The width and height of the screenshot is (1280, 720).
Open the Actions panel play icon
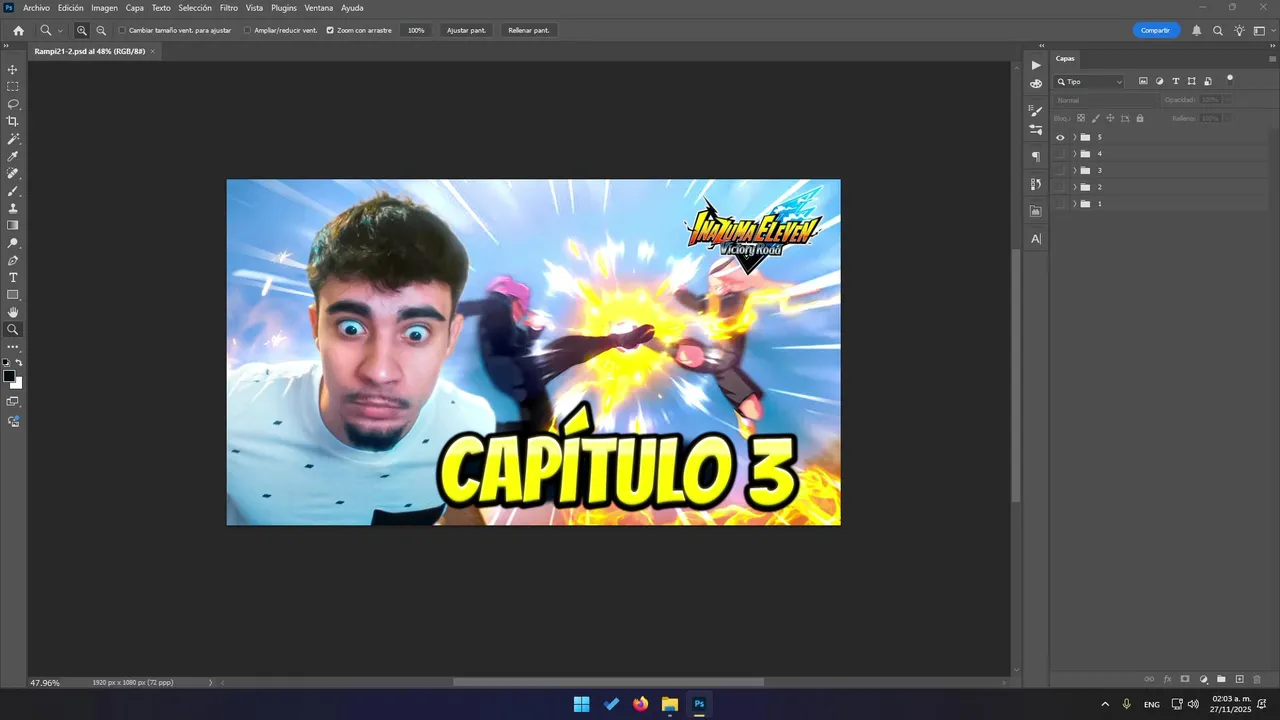click(x=1036, y=65)
